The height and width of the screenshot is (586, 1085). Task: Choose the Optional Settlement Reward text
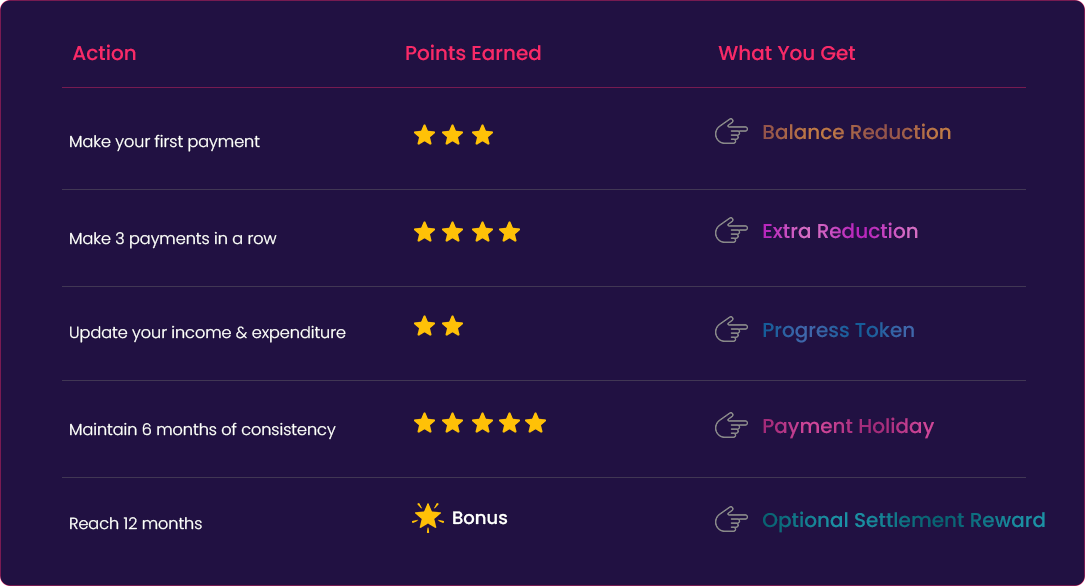coord(904,520)
